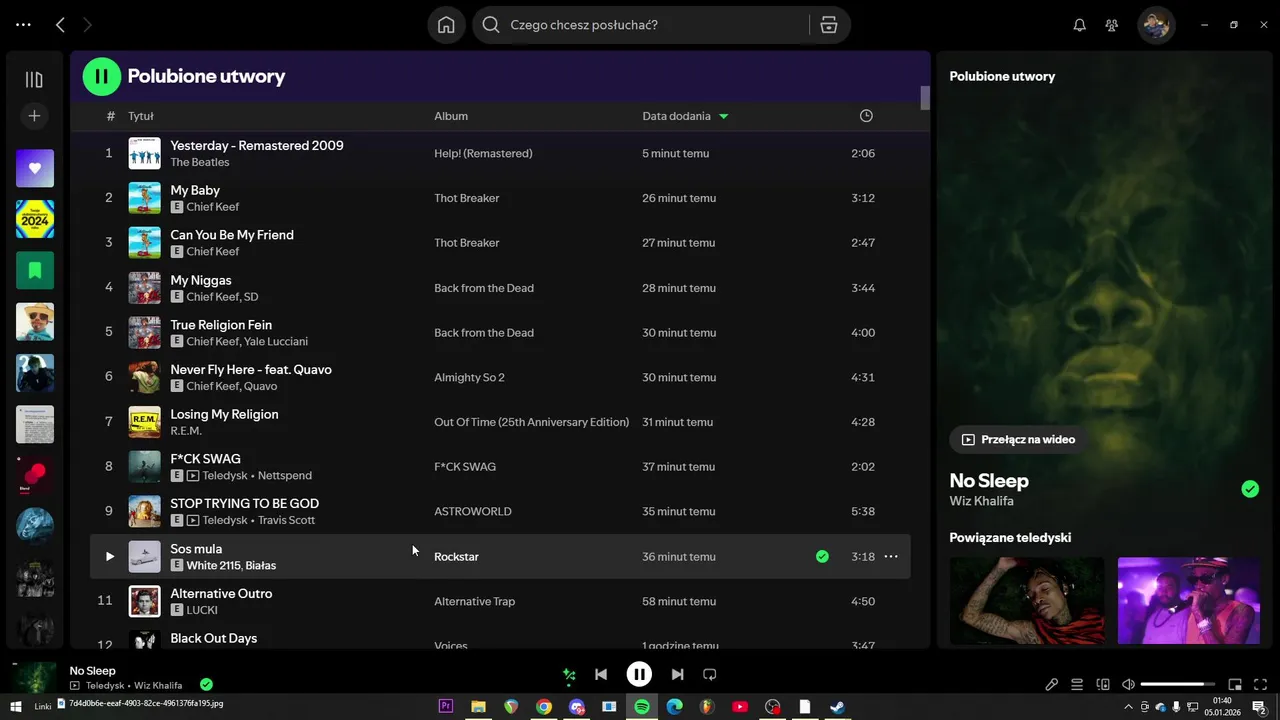1280x720 pixels.
Task: Select the F*CK SWAG track title
Action: point(205,459)
